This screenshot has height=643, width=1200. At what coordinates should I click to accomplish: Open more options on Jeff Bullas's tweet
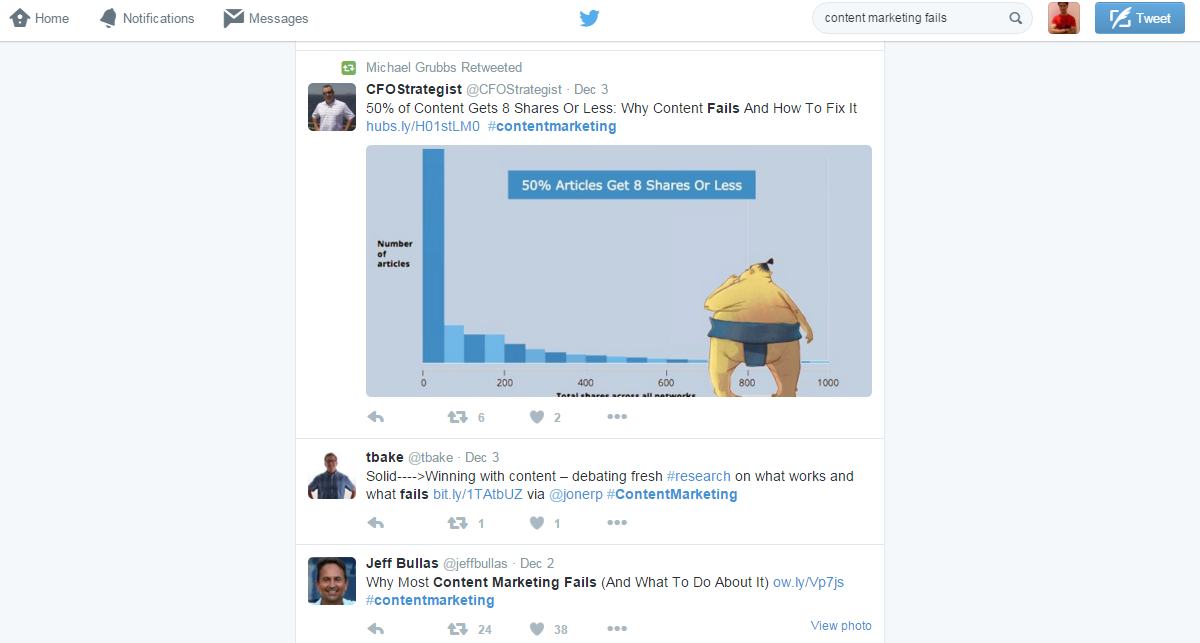coord(617,629)
